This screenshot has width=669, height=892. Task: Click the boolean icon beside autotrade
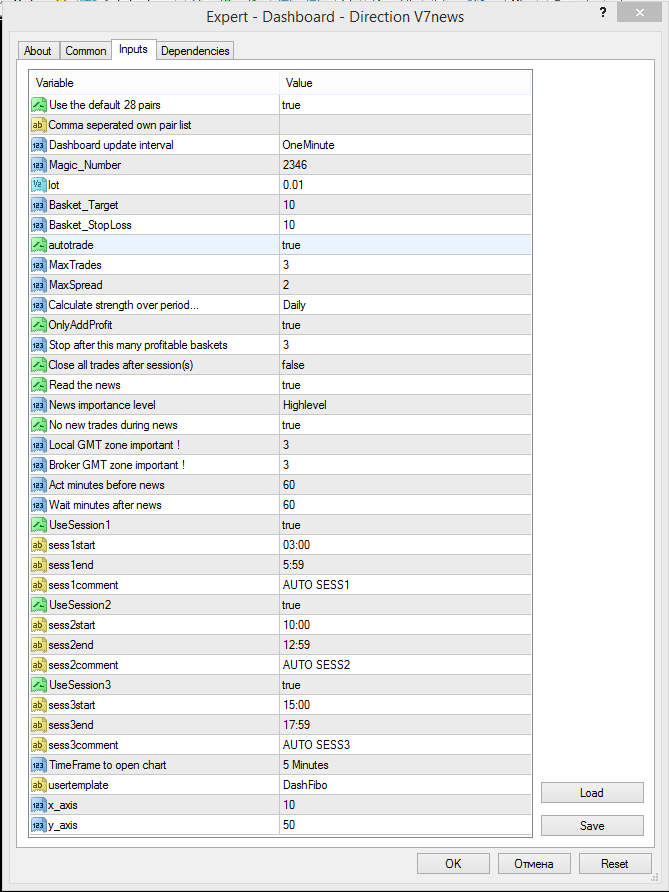pyautogui.click(x=39, y=245)
